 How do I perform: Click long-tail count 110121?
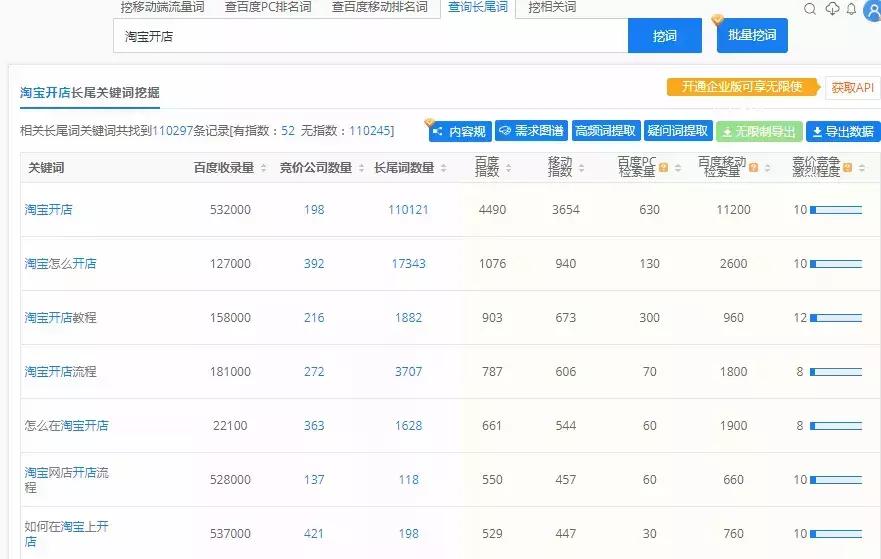[x=408, y=210]
